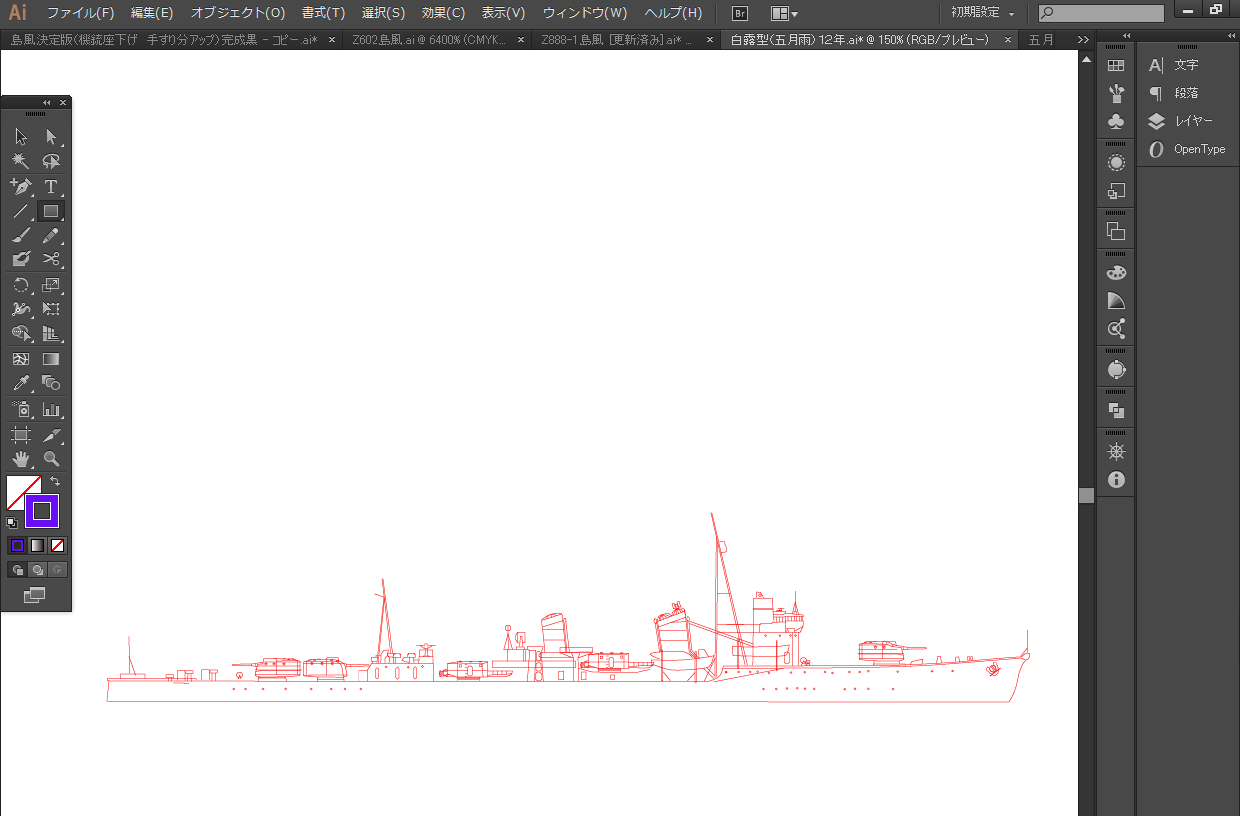
Task: Select the Rotate tool
Action: click(21, 285)
